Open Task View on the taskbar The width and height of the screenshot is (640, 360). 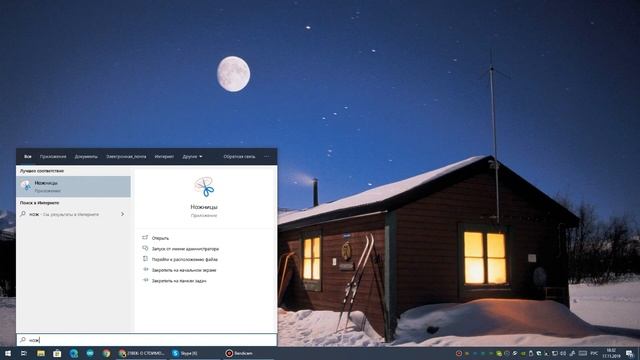pyautogui.click(x=24, y=353)
